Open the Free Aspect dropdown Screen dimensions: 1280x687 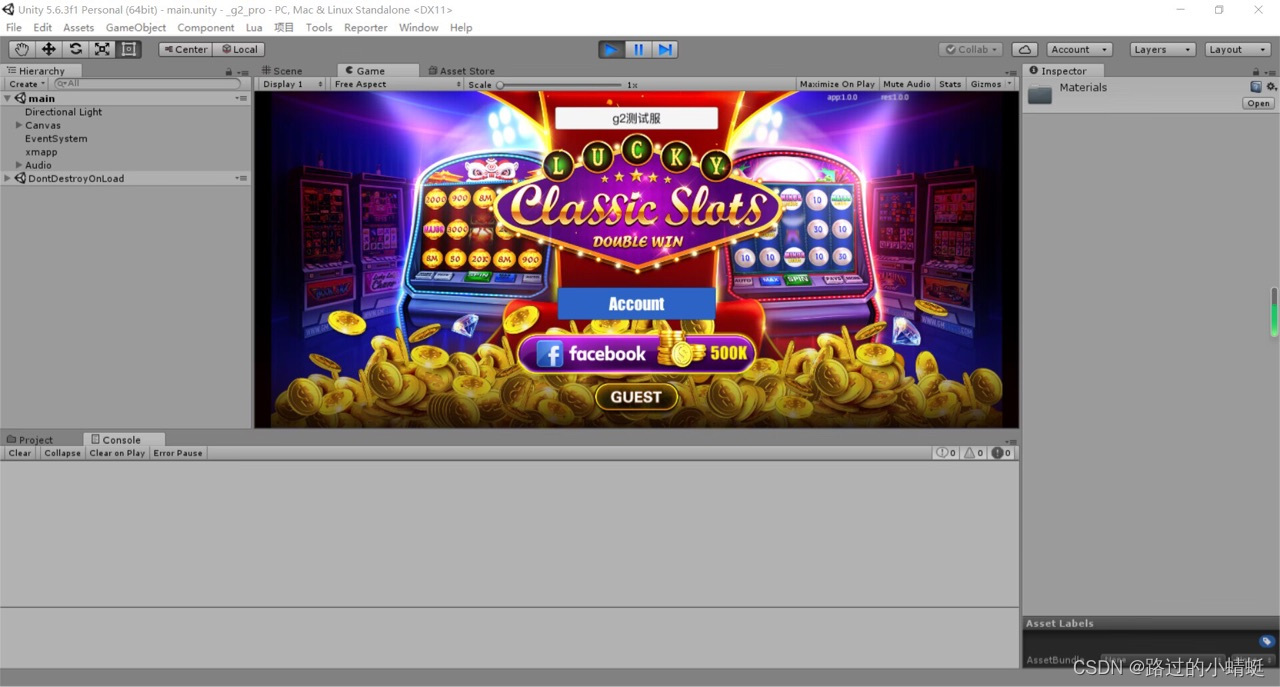click(x=397, y=84)
